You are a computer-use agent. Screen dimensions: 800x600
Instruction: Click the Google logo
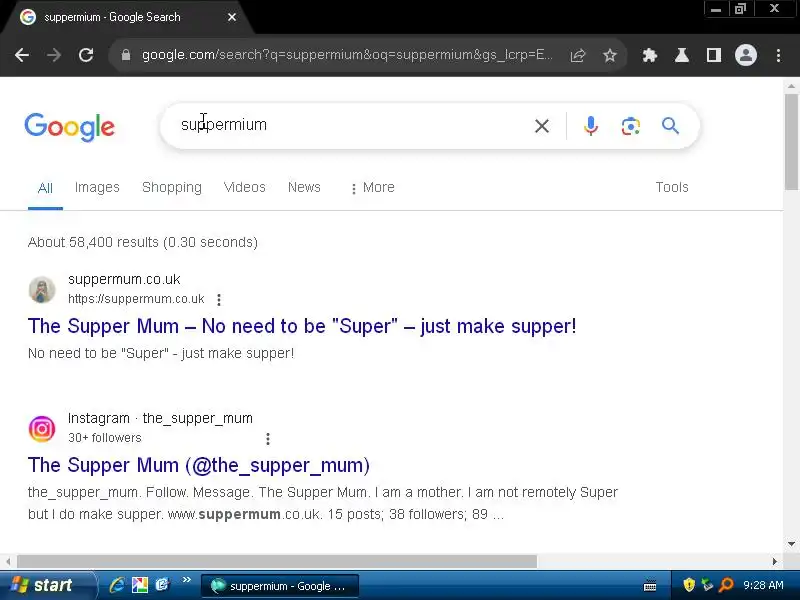click(69, 127)
